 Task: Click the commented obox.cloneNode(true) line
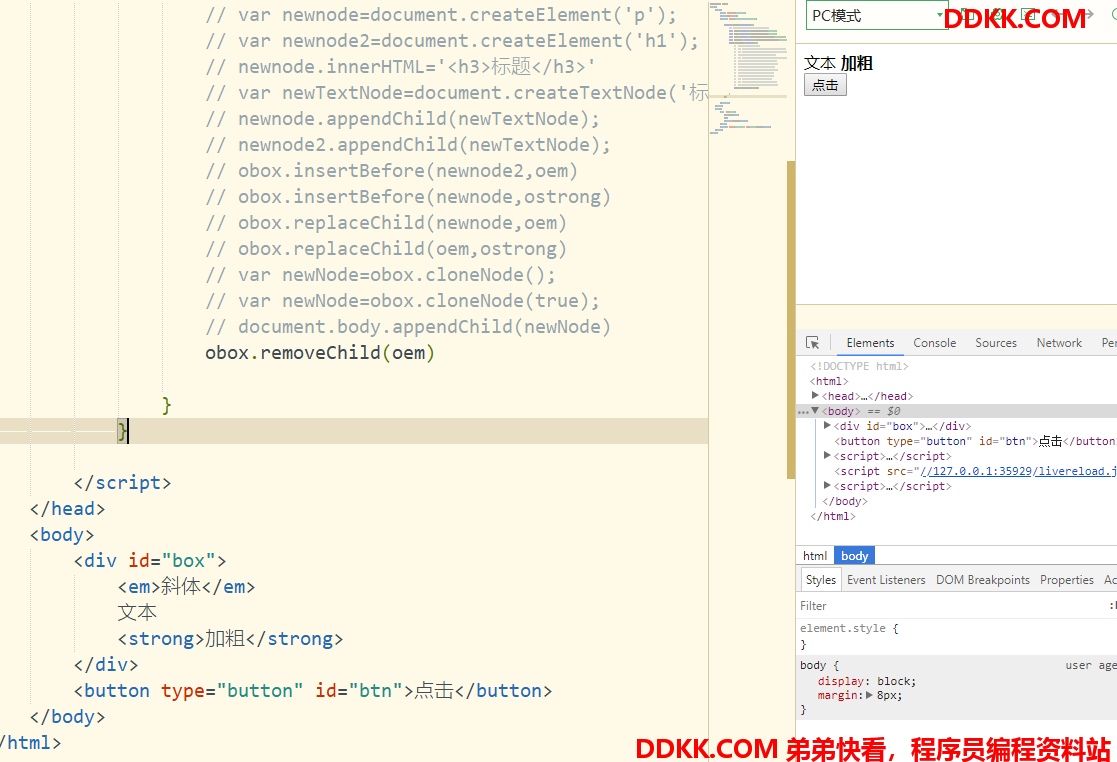tap(402, 301)
